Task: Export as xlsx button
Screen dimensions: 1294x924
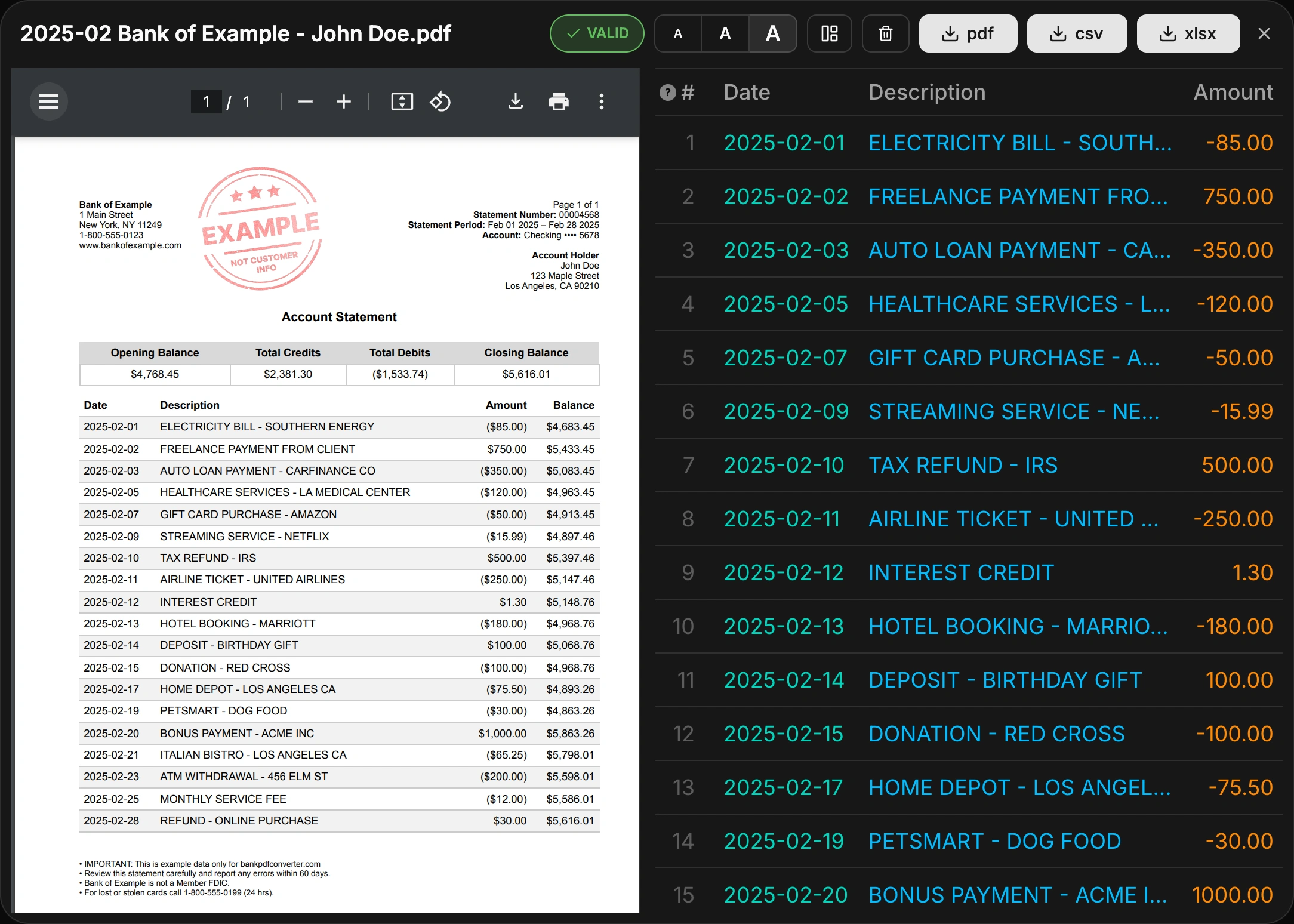Action: pyautogui.click(x=1188, y=33)
